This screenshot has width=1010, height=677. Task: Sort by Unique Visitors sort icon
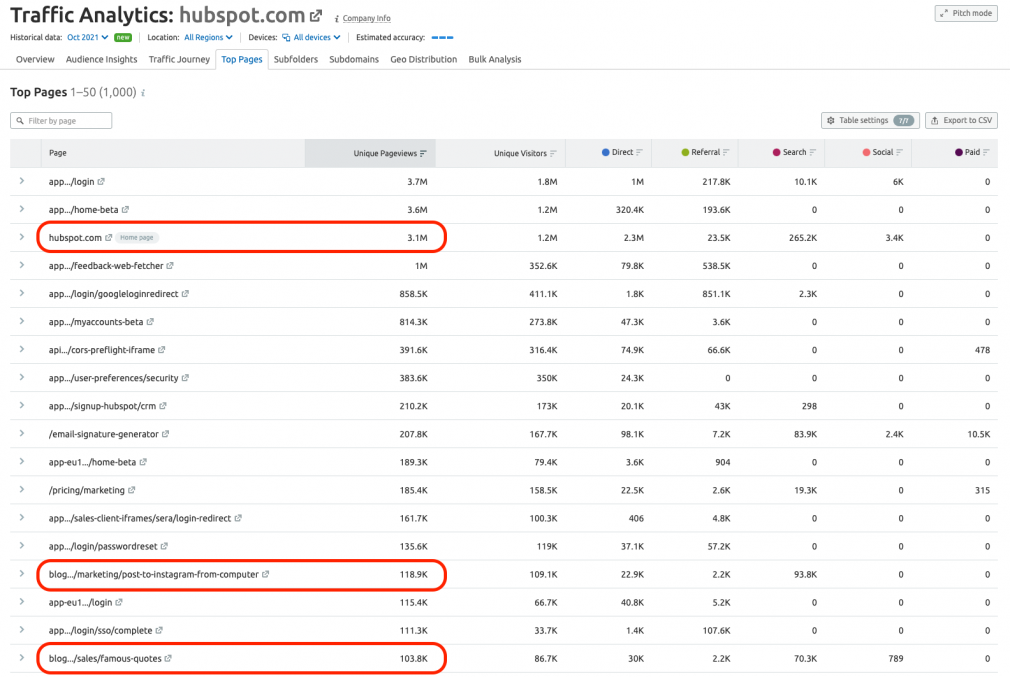(553, 153)
